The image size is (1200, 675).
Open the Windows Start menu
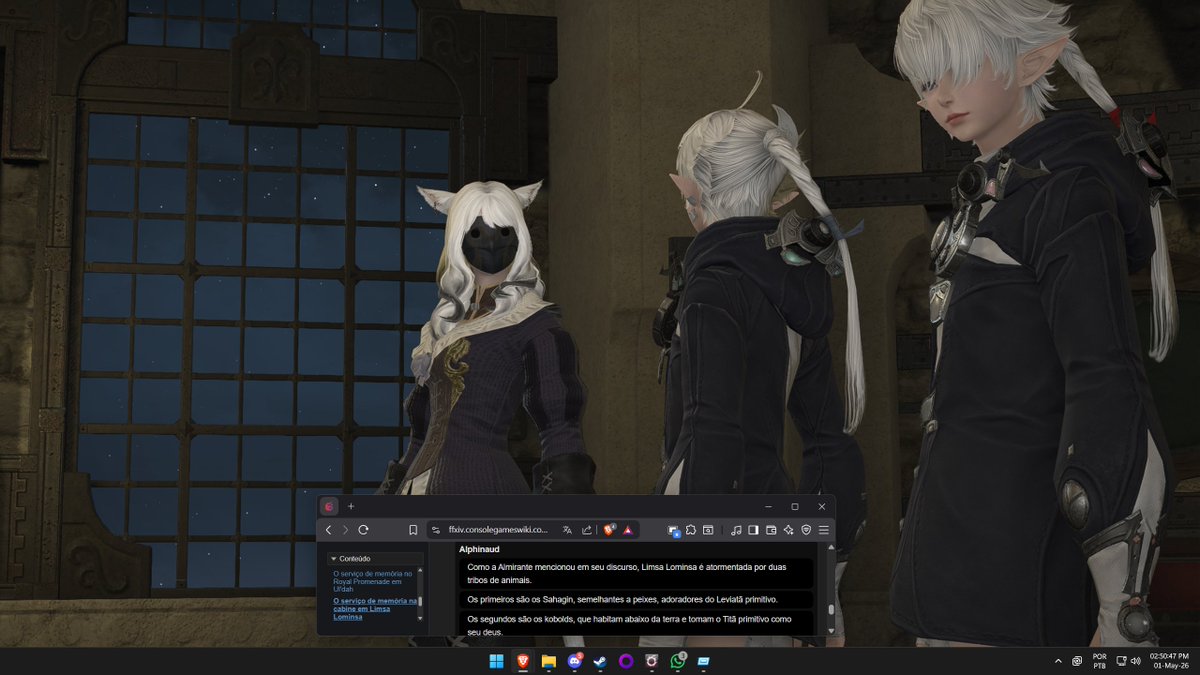(496, 661)
